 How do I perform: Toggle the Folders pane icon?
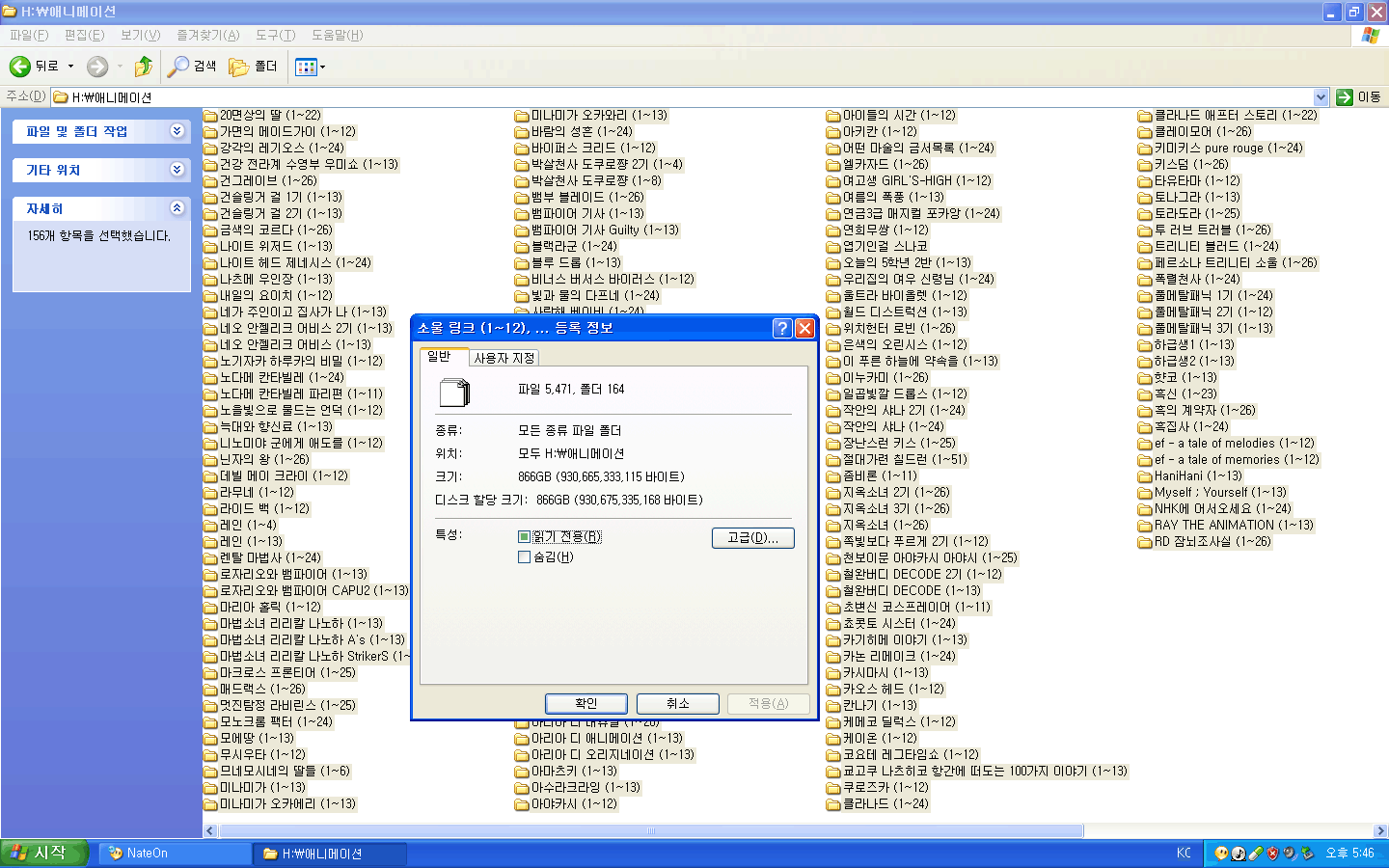pyautogui.click(x=239, y=67)
